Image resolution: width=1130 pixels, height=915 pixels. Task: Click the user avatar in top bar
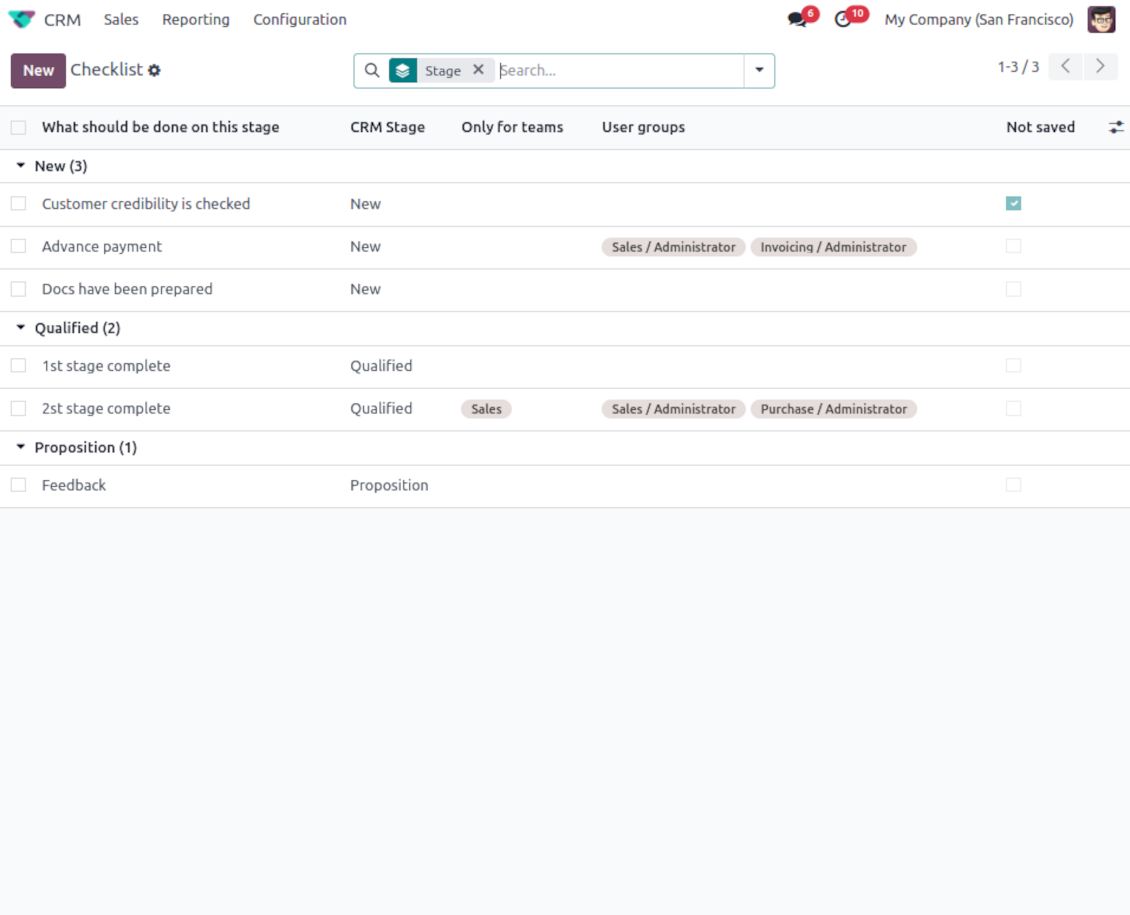tap(1101, 20)
